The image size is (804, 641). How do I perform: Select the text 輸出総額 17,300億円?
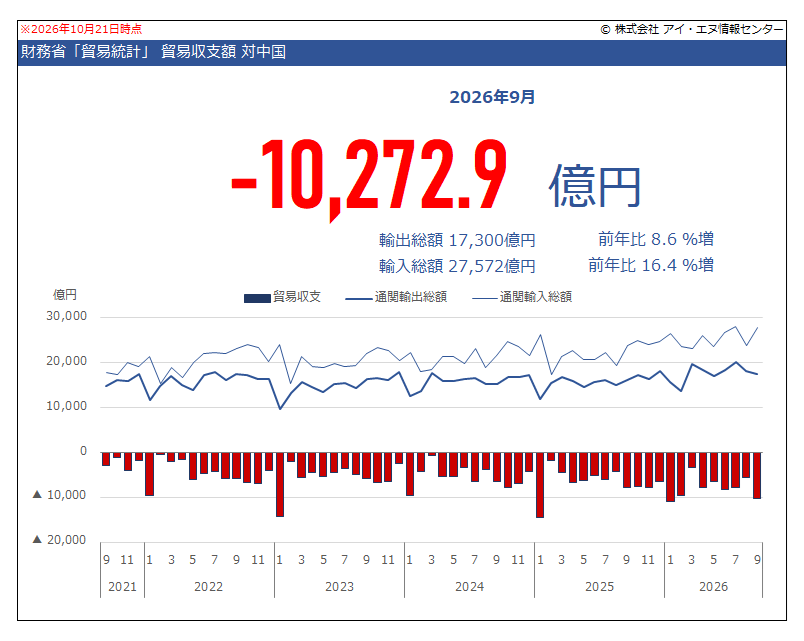click(457, 240)
